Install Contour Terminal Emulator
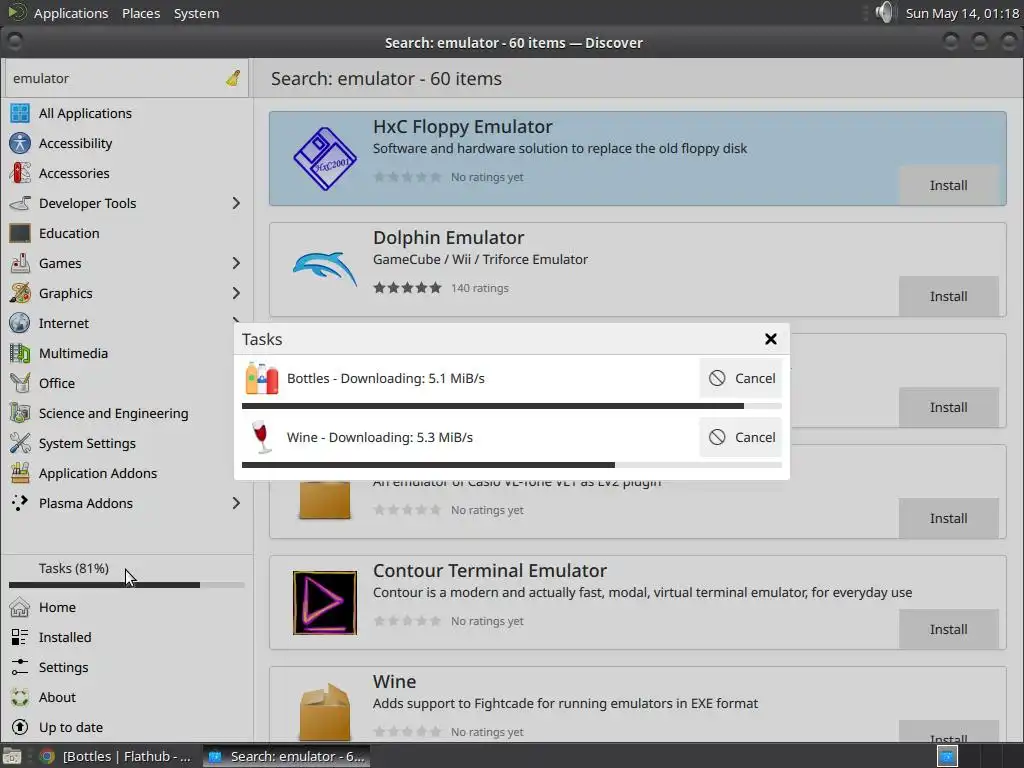 click(x=948, y=630)
